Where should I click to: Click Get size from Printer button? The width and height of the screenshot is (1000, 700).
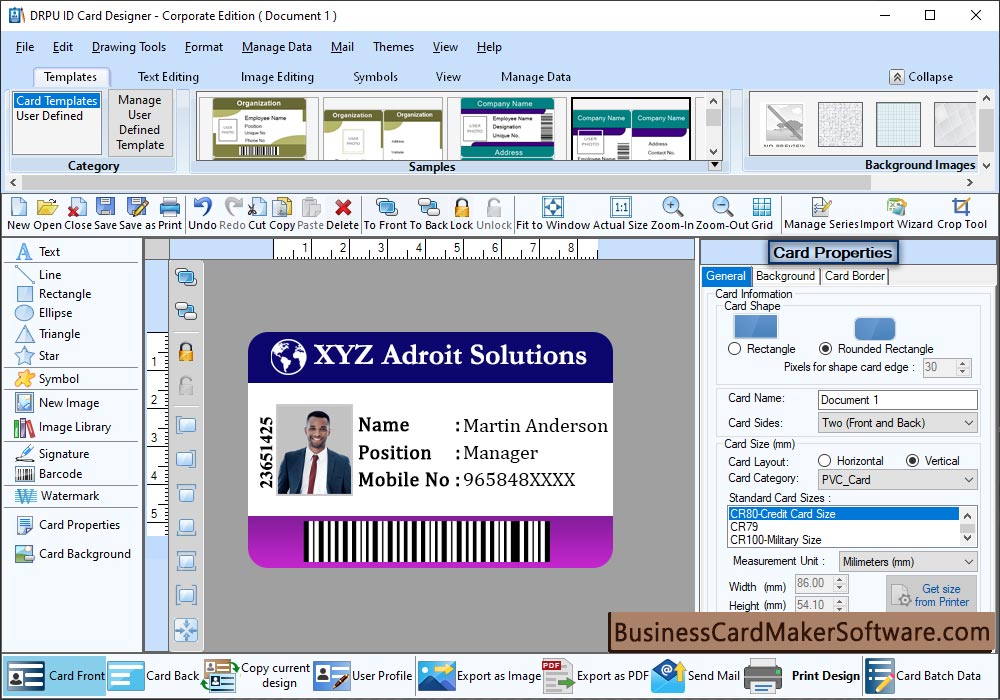tap(931, 595)
